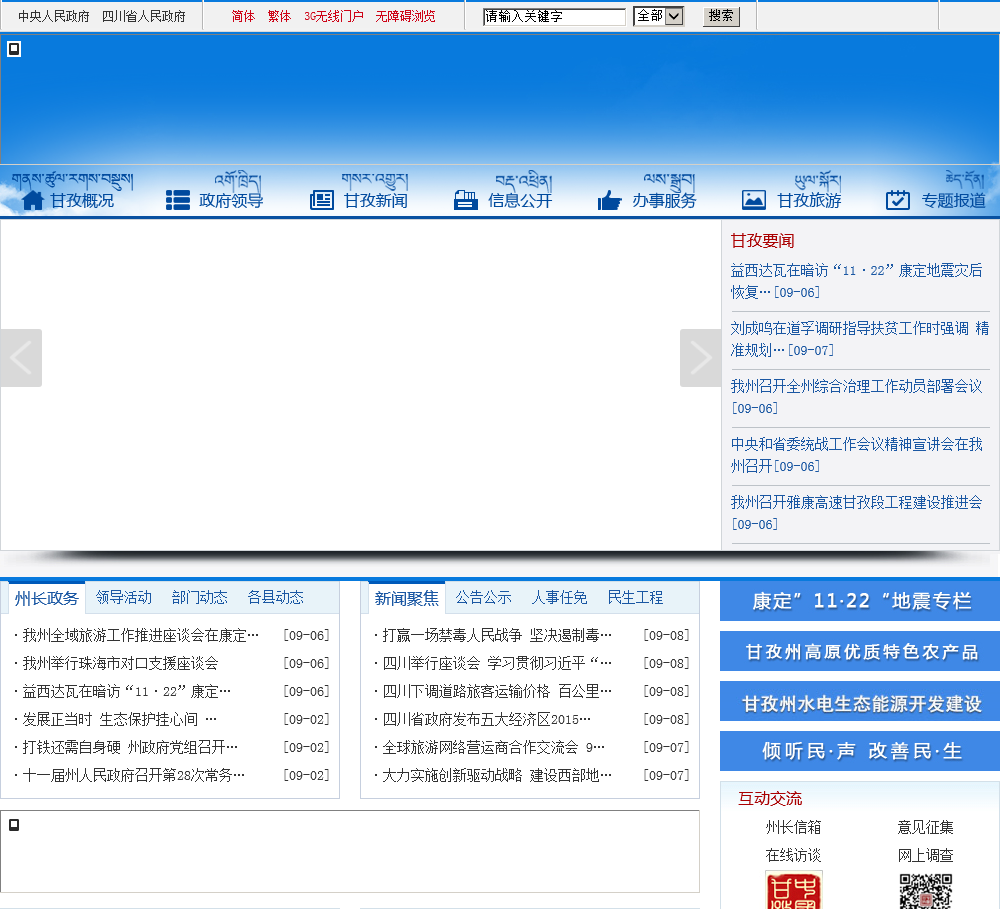1000x909 pixels.
Task: Click the red 甘孜 seal logo
Action: [x=794, y=890]
